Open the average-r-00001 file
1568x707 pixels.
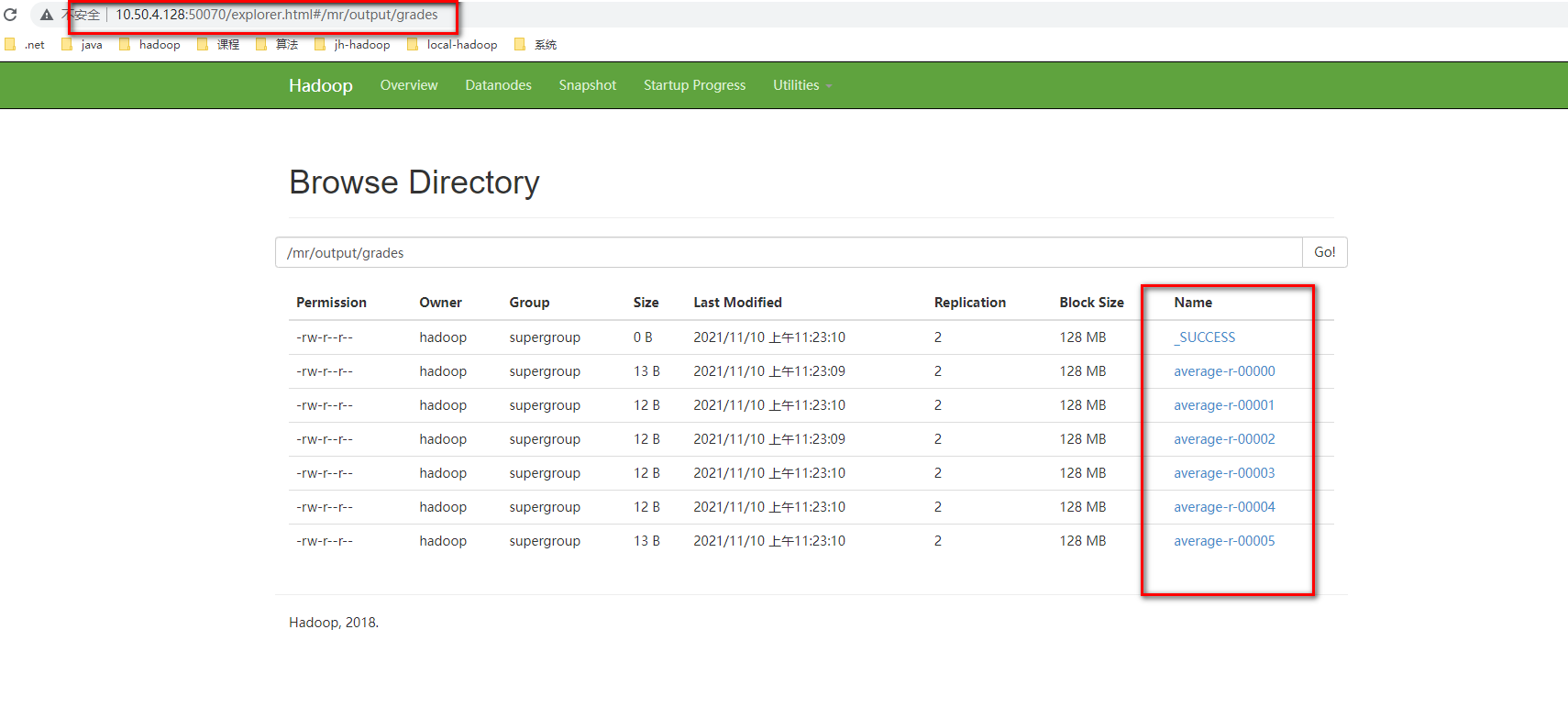1224,405
